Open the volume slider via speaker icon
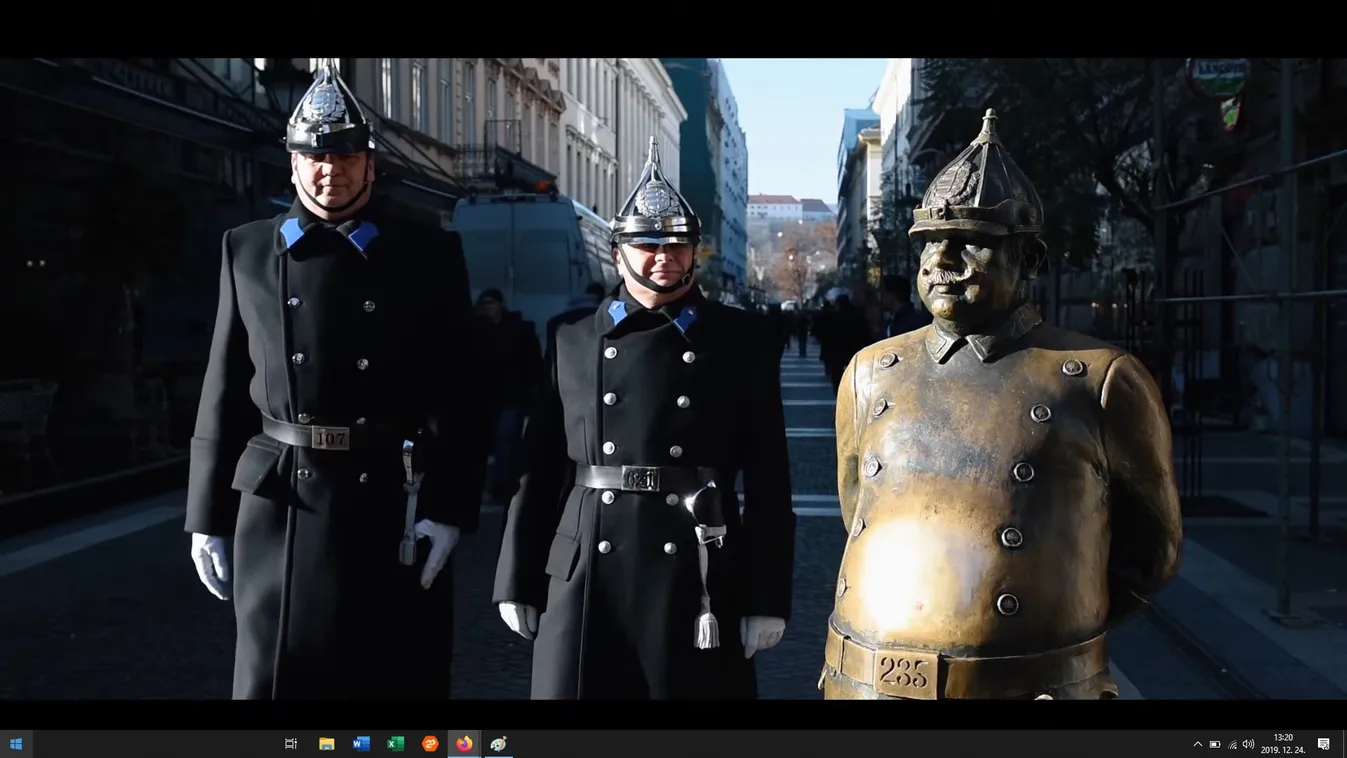1347x758 pixels. 1248,743
